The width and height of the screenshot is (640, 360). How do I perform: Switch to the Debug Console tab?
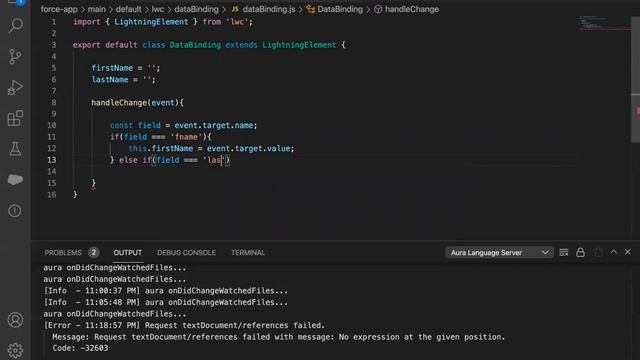186,253
